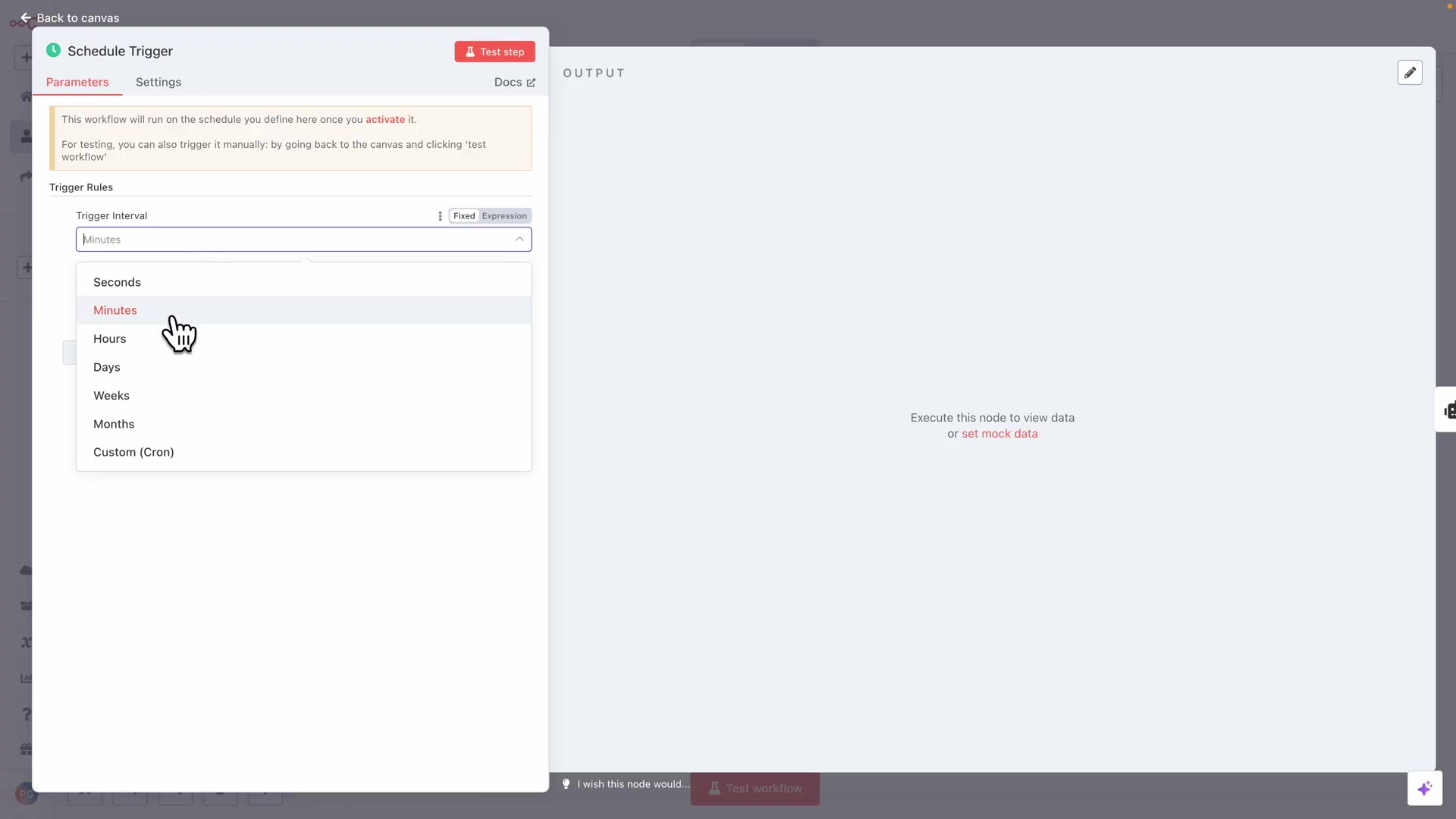Click the three-dot Trigger Interval options icon
The width and height of the screenshot is (1456, 819).
440,216
